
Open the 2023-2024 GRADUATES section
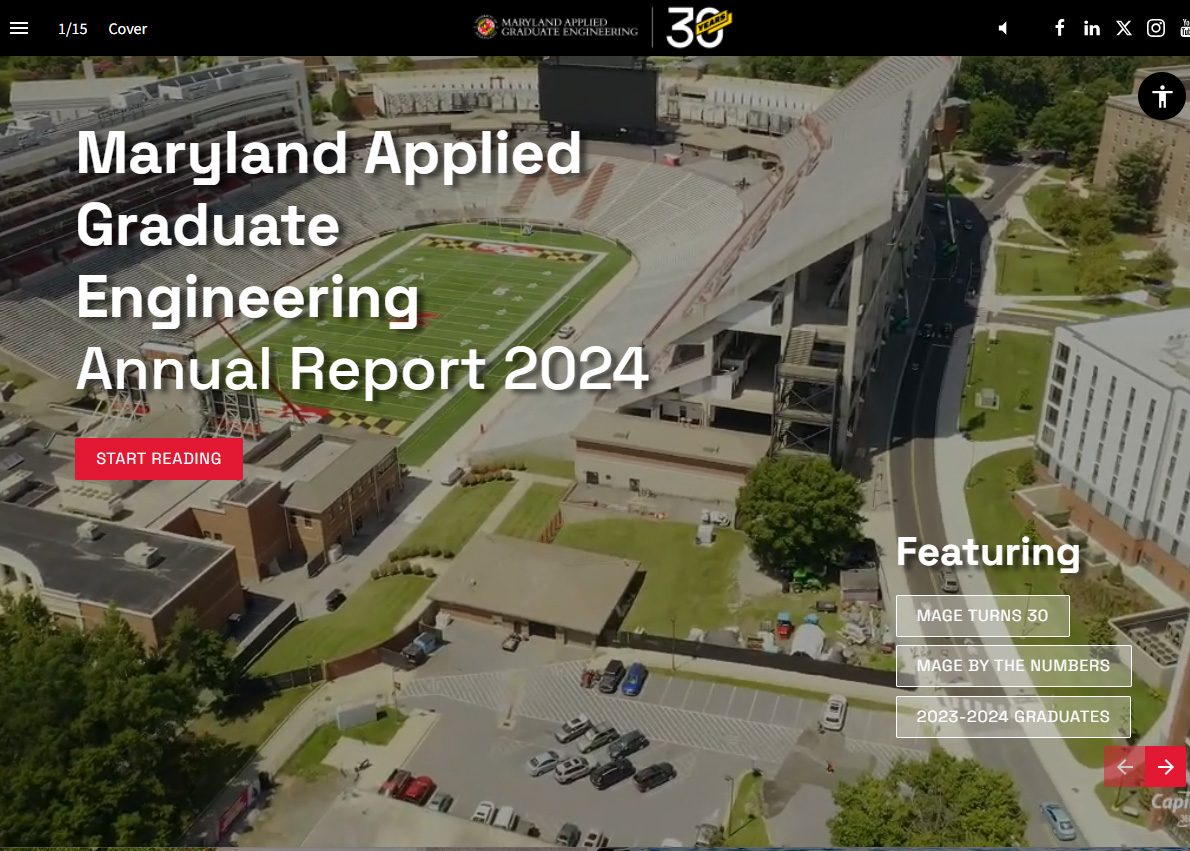tap(1013, 717)
